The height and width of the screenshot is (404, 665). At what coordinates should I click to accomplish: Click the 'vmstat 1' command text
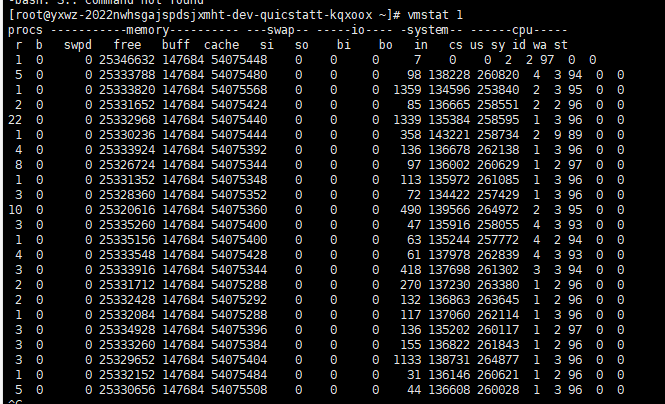tap(435, 15)
